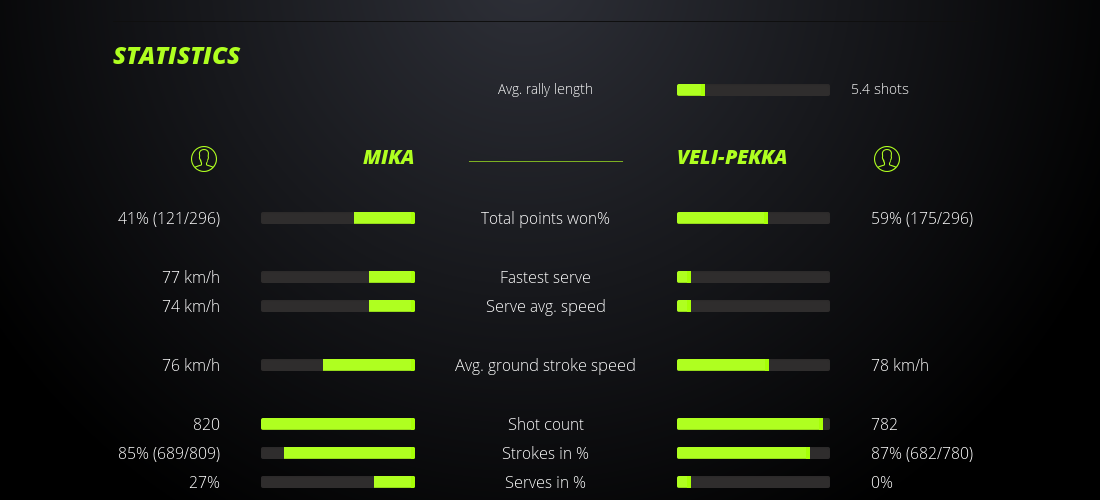Image resolution: width=1100 pixels, height=500 pixels.
Task: Click Mika's Total points won bar
Action: coord(338,218)
